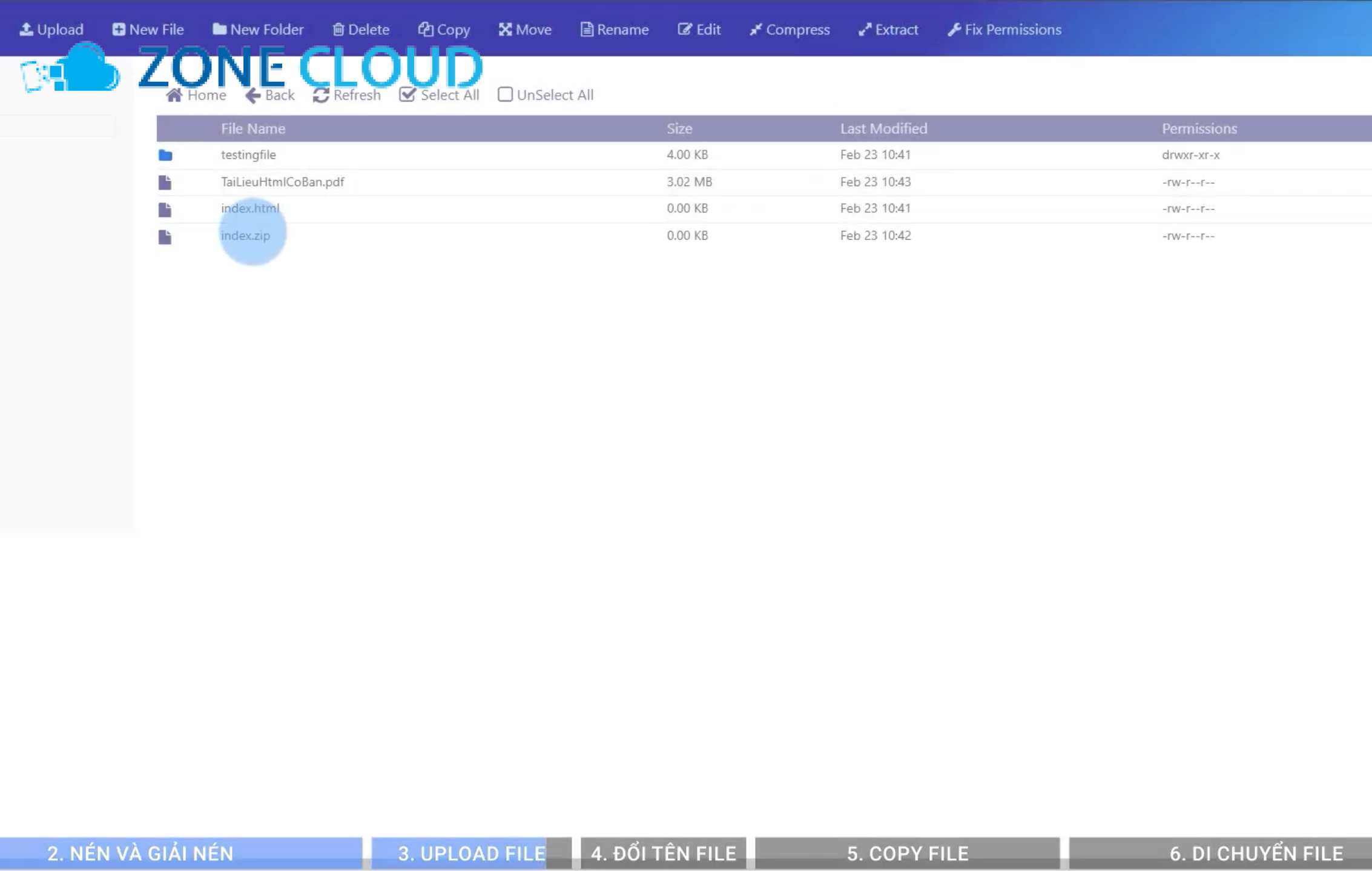
Task: Click the Feb 23 10:43 date
Action: (875, 182)
